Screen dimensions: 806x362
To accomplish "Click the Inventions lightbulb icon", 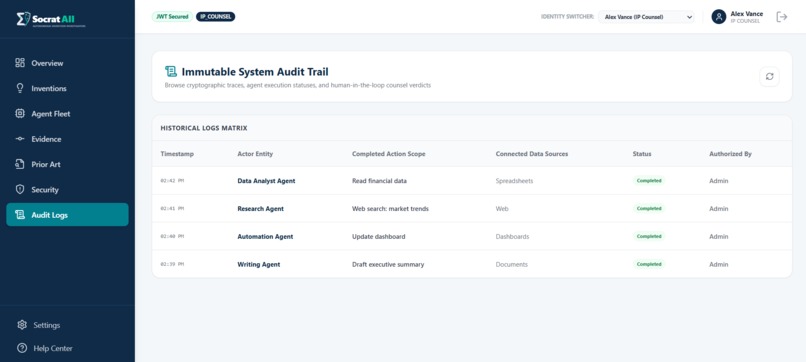I will pyautogui.click(x=20, y=88).
